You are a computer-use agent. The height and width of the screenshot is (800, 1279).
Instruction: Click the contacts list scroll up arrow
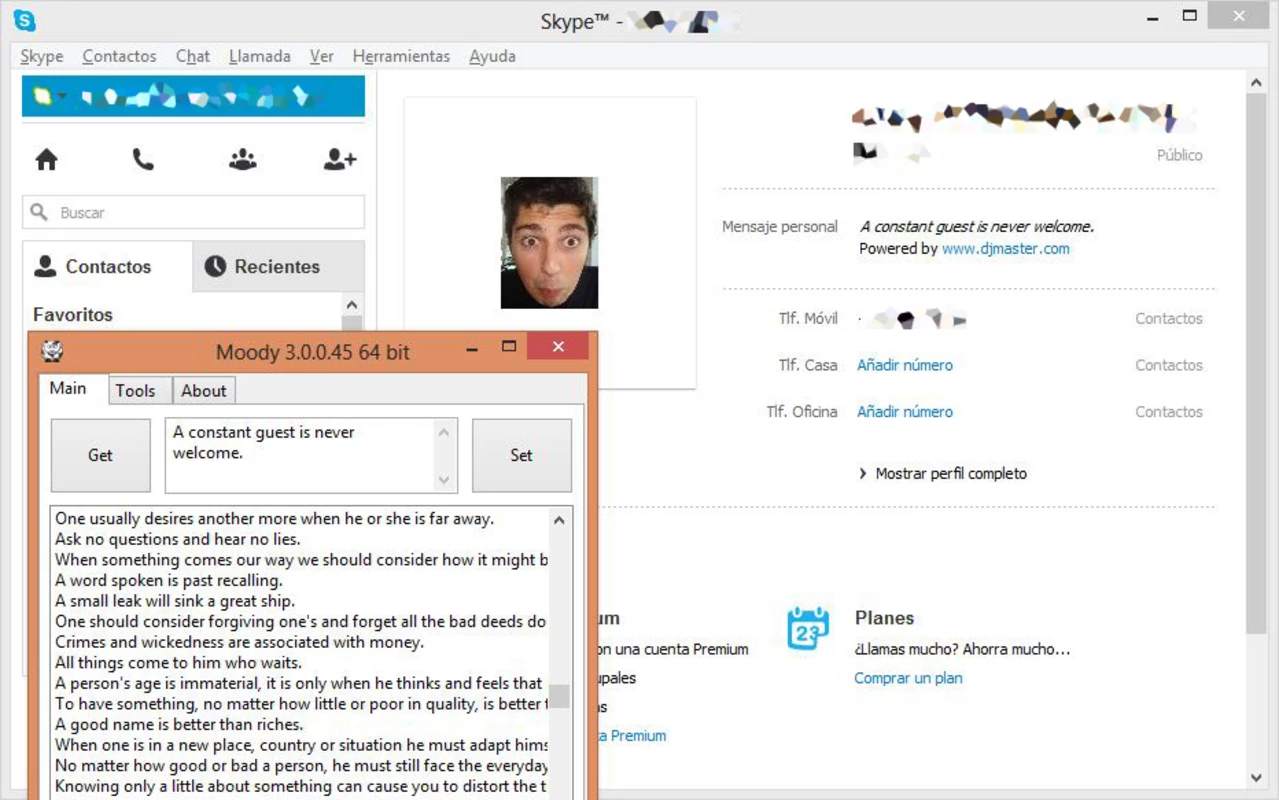pyautogui.click(x=351, y=305)
